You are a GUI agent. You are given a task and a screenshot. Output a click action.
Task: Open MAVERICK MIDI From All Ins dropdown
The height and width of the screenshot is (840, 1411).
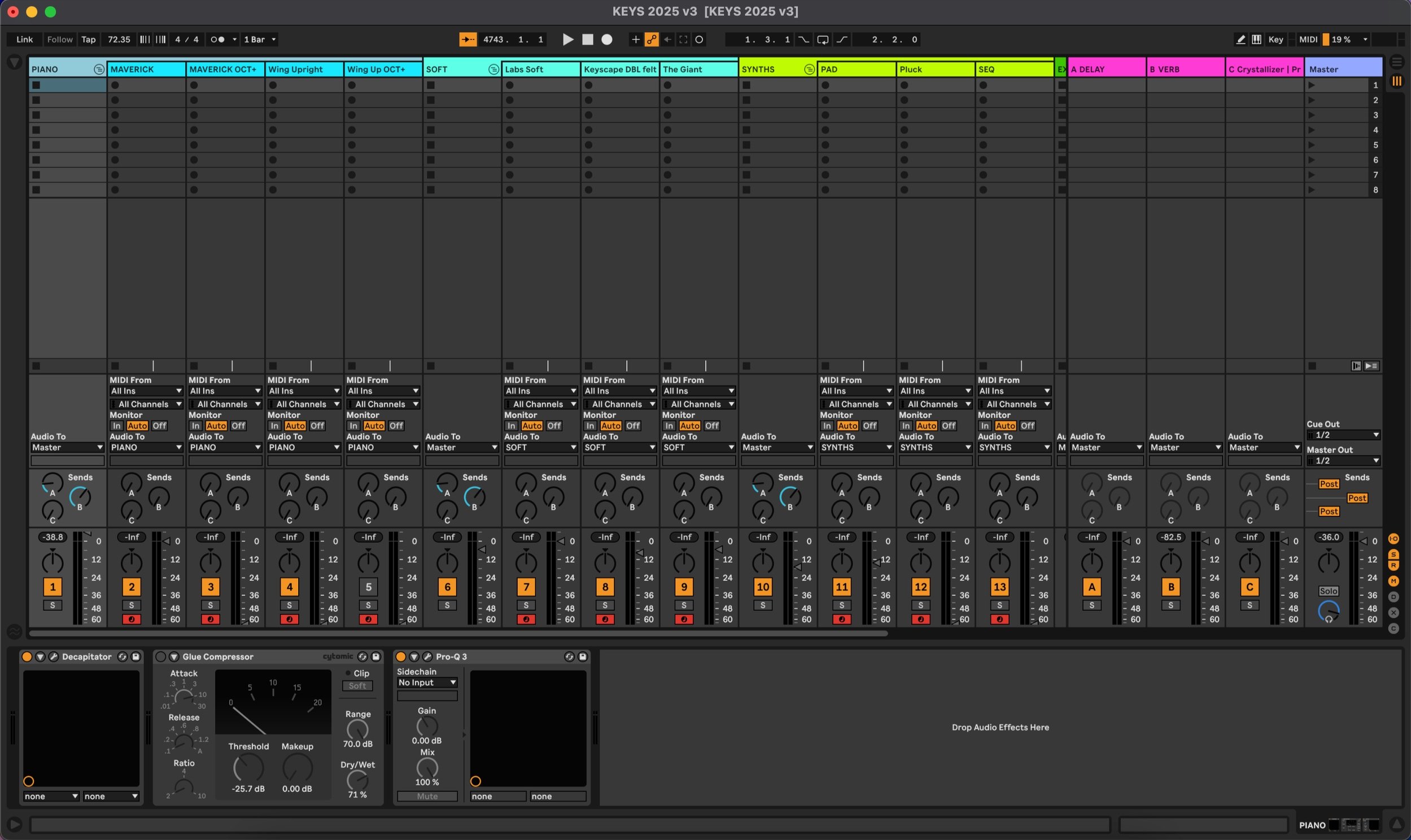click(146, 391)
